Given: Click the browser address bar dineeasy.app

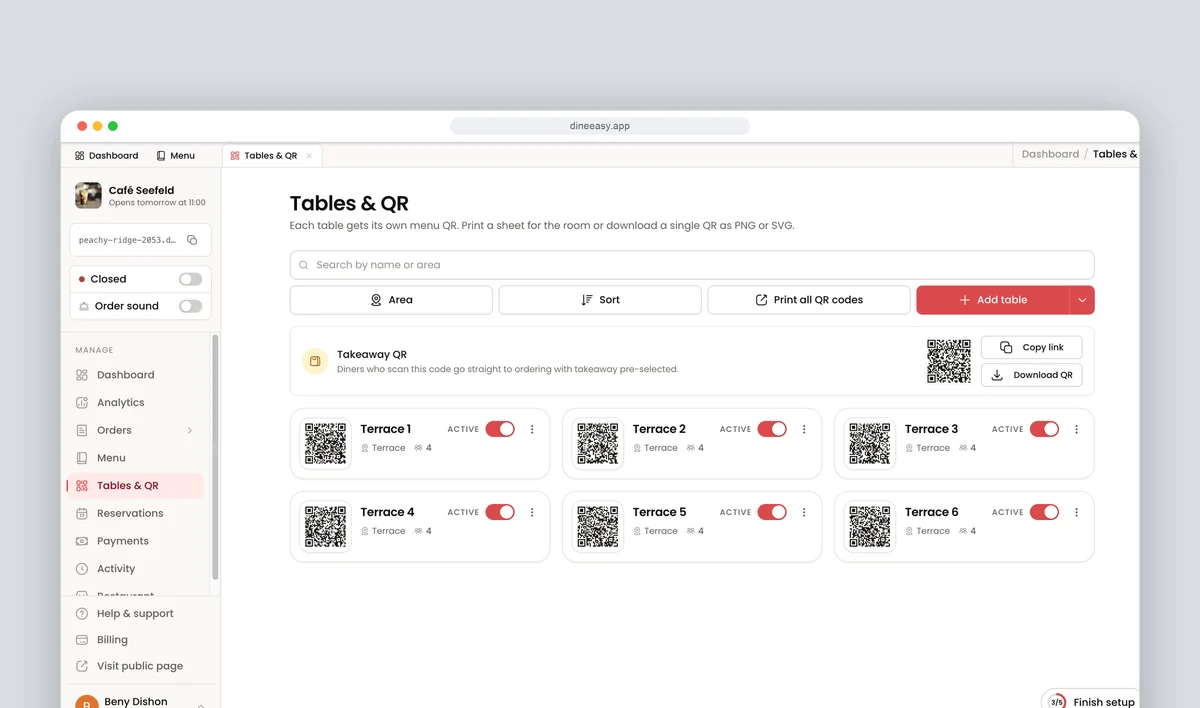Looking at the screenshot, I should pos(600,126).
